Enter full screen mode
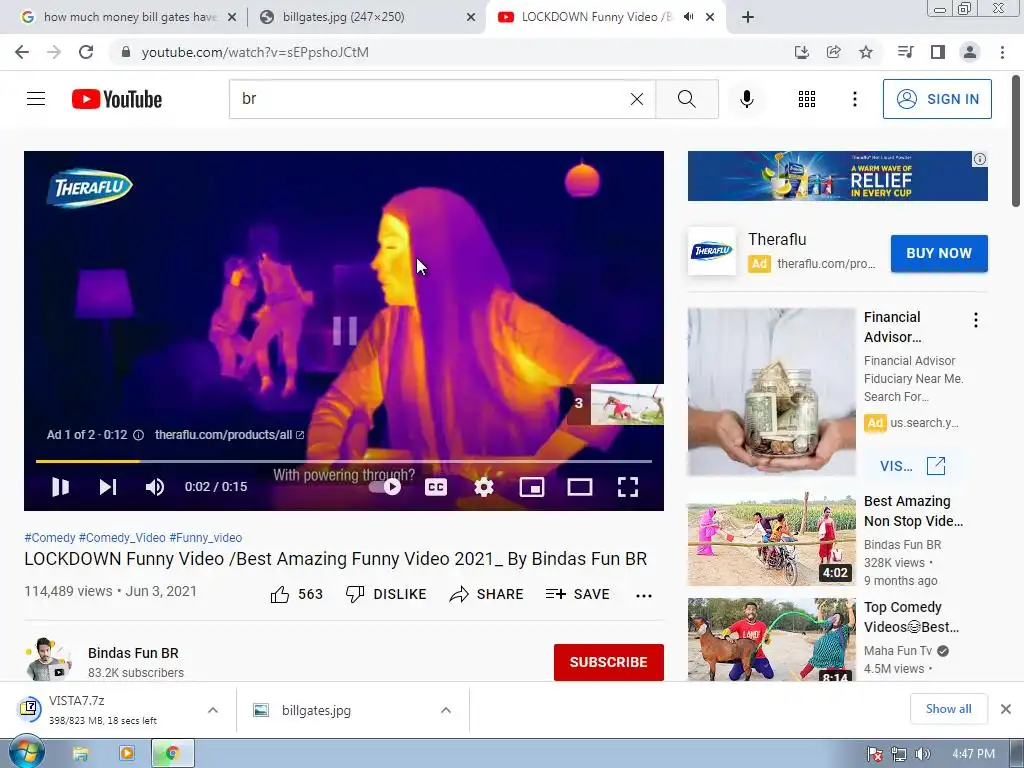Screen dimensions: 1024x768 coord(628,487)
